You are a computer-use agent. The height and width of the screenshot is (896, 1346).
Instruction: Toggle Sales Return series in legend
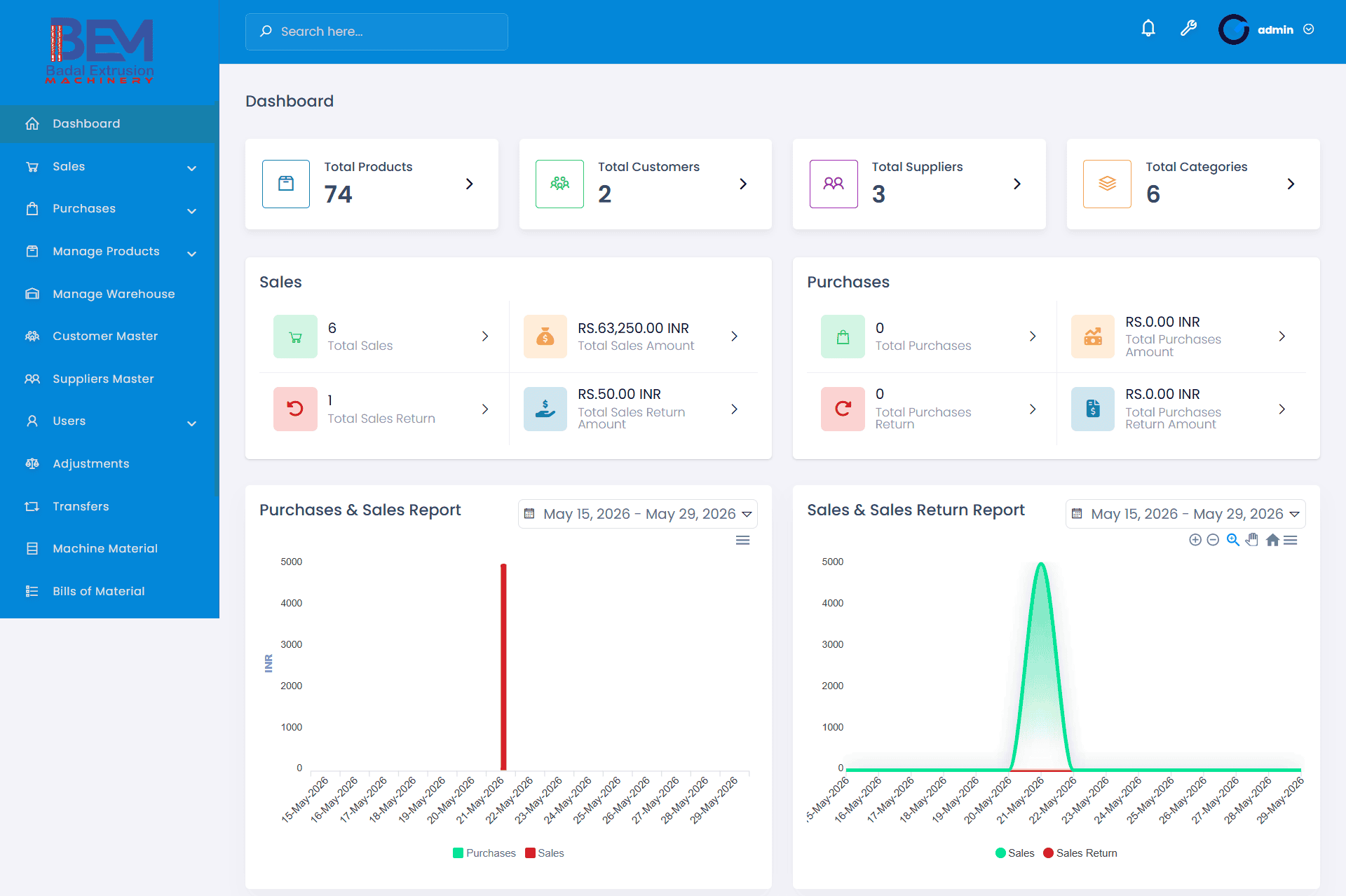(1080, 853)
